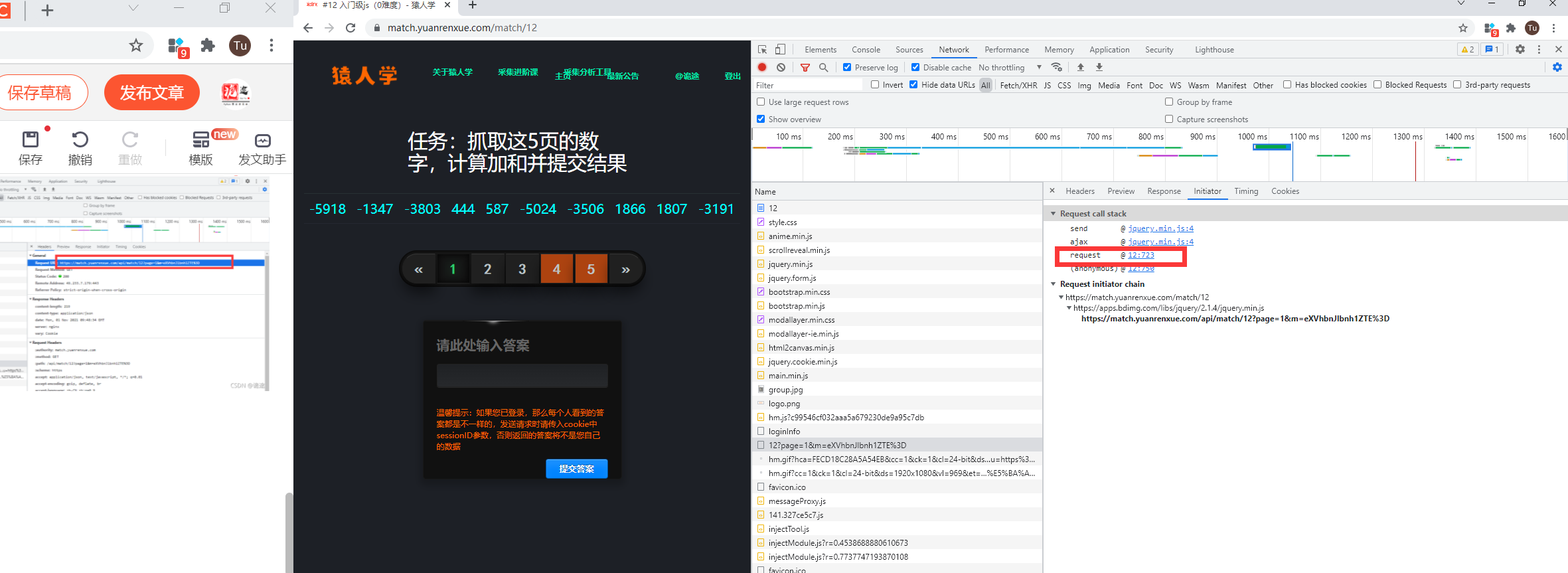Enable Capture screenshots checkbox
This screenshot has width=1568, height=573.
coord(1169,119)
